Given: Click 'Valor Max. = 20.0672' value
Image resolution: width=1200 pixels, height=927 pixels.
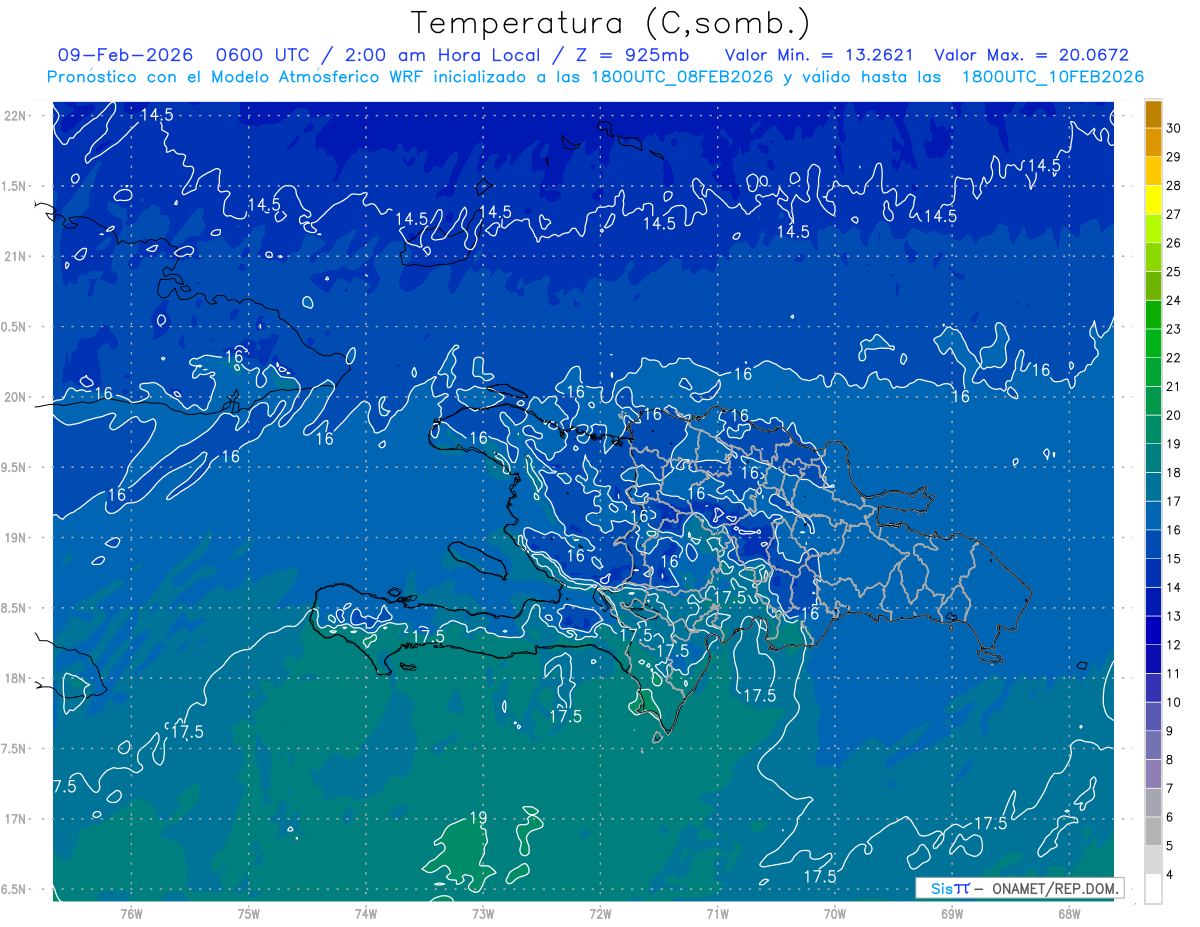Looking at the screenshot, I should 1031,55.
